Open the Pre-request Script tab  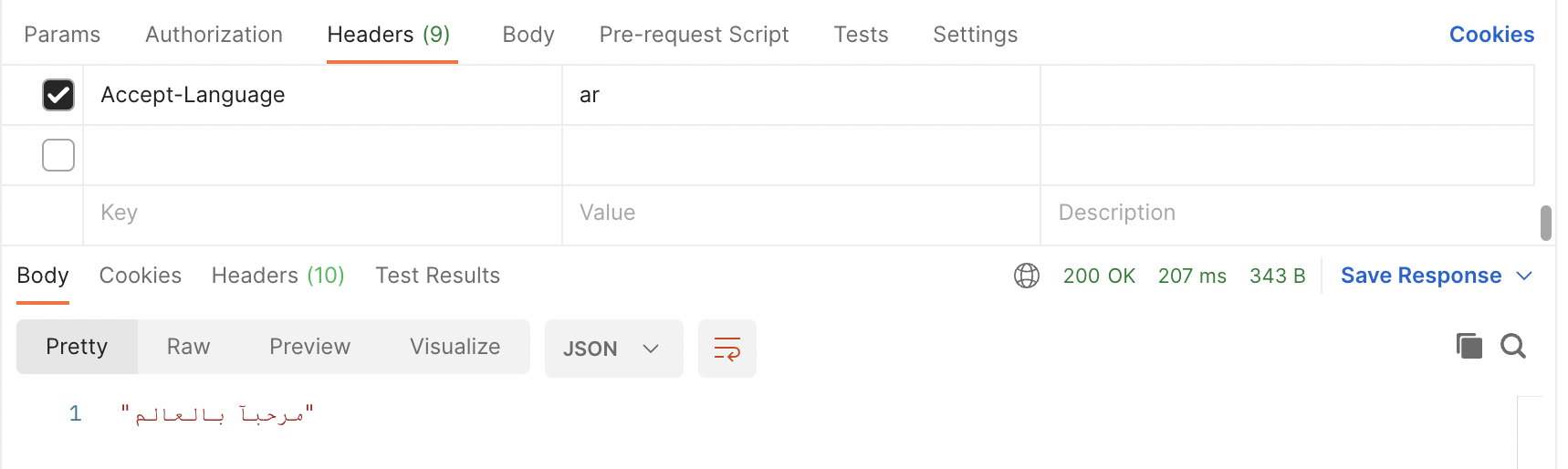(694, 35)
